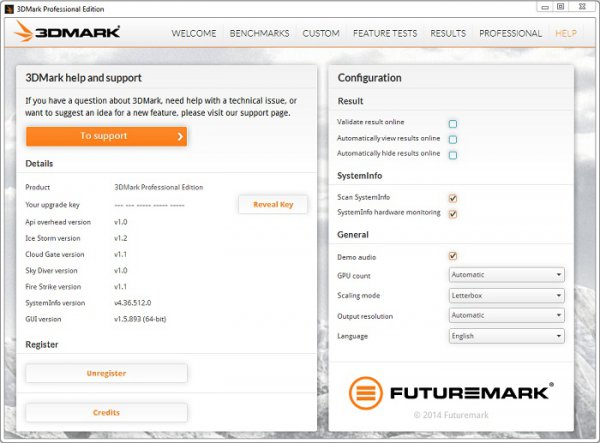The width and height of the screenshot is (600, 443).
Task: Click the Sky Diver version label
Action: coord(51,270)
